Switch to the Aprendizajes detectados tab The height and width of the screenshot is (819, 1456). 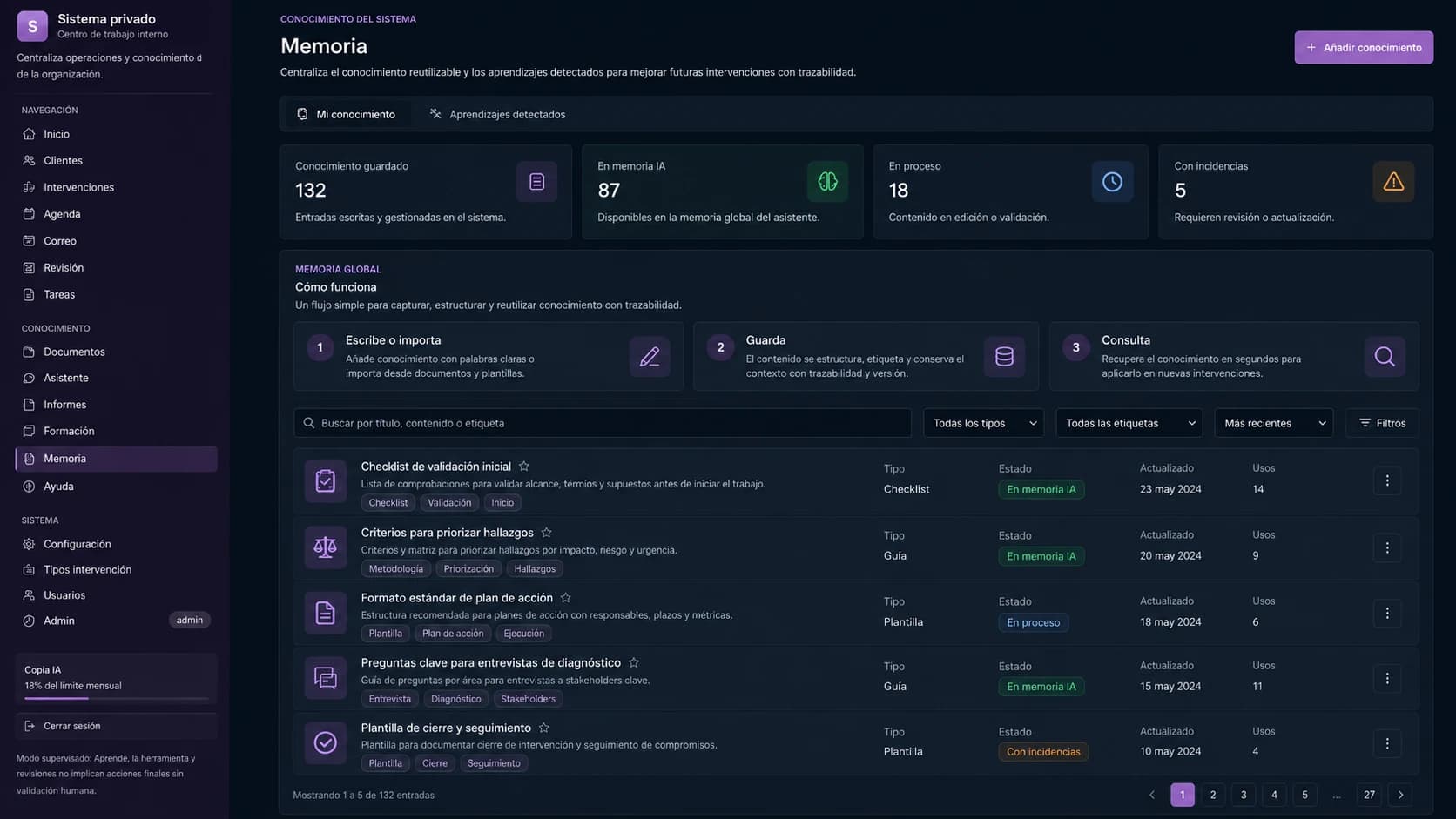point(497,114)
